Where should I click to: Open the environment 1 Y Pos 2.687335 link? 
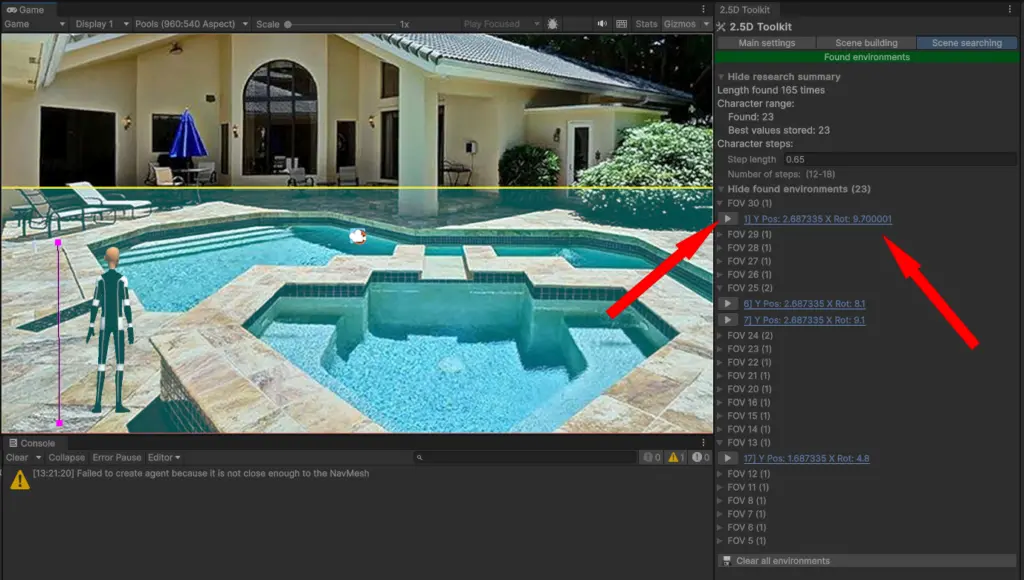(817, 219)
